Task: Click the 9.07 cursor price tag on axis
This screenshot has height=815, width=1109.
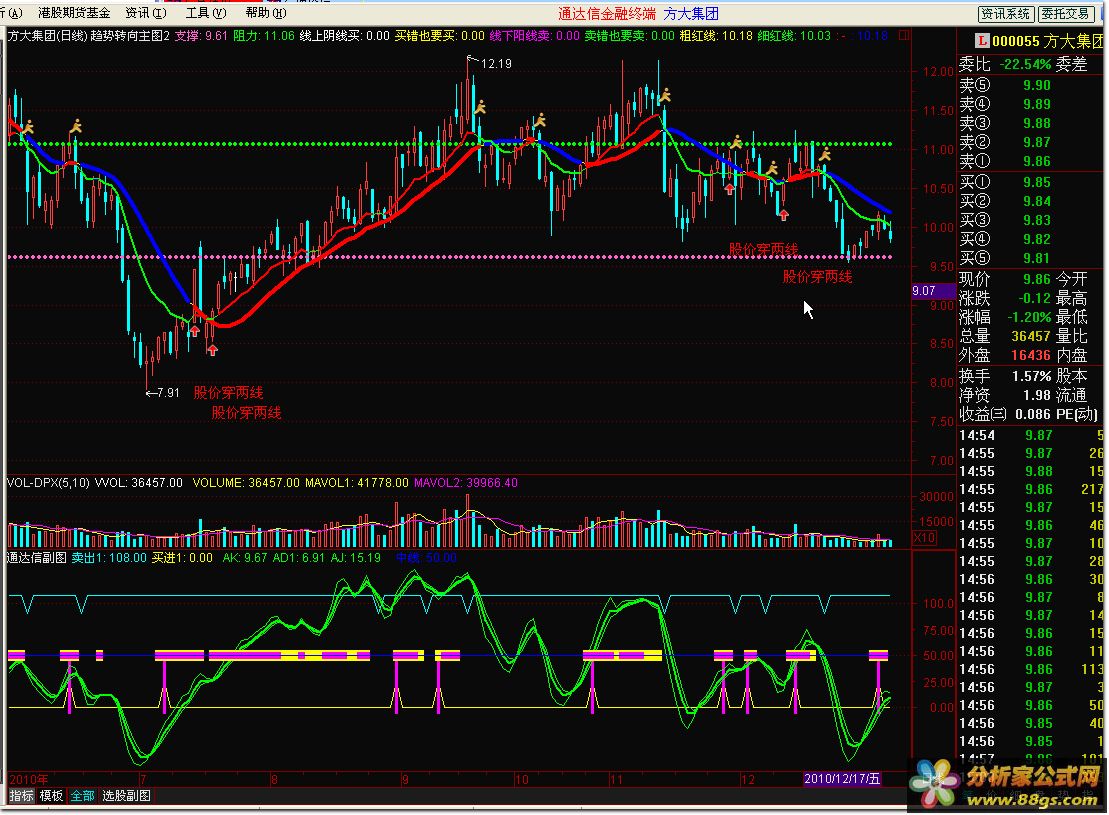Action: pyautogui.click(x=934, y=290)
